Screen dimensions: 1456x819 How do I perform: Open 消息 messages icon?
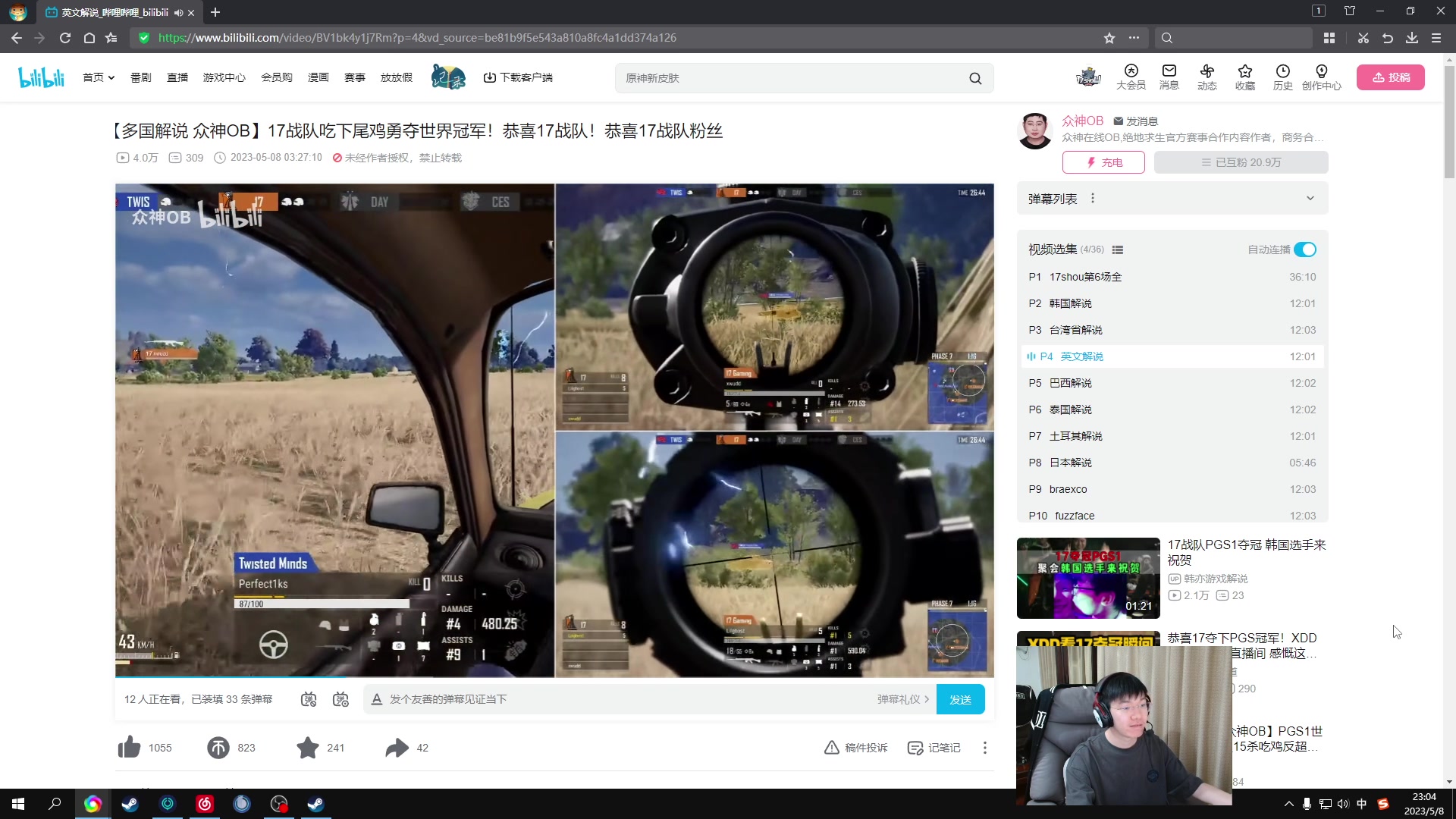coord(1169,77)
